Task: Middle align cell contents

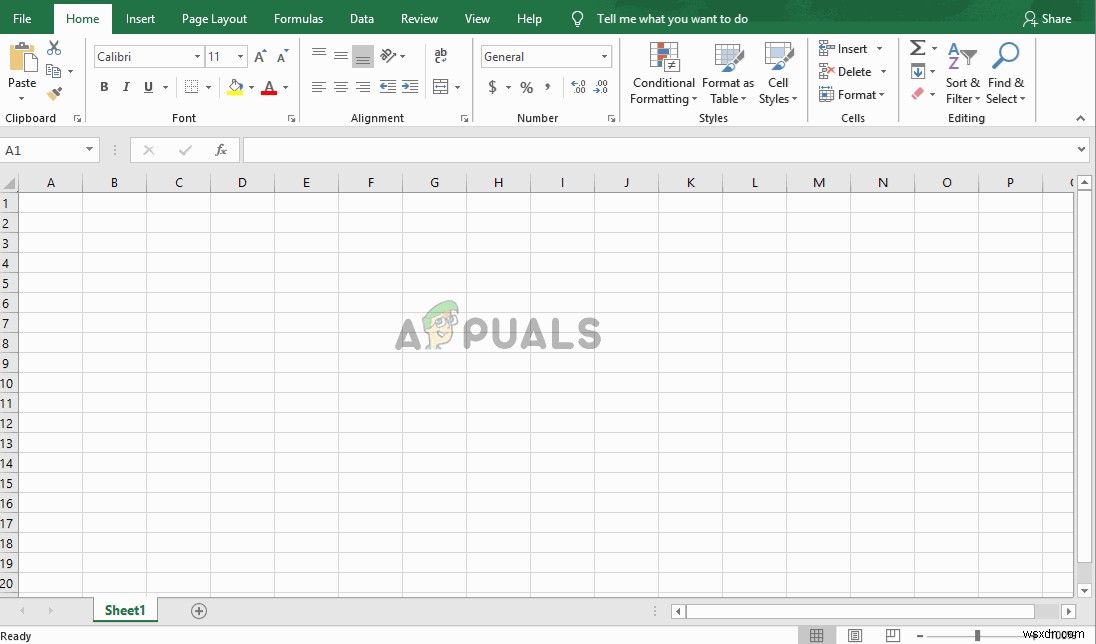Action: click(341, 56)
